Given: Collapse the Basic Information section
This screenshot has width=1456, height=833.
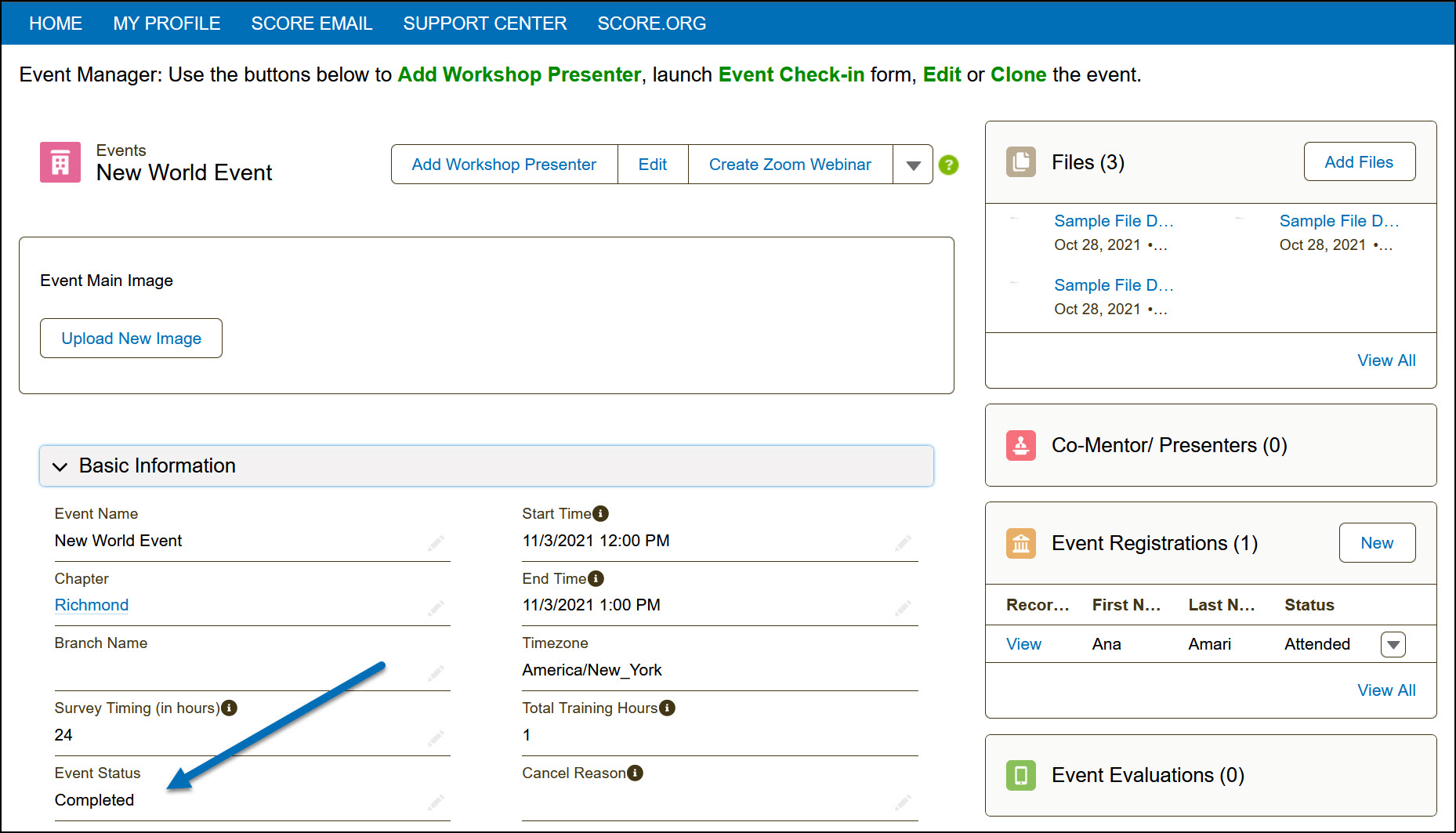Looking at the screenshot, I should coord(60,466).
